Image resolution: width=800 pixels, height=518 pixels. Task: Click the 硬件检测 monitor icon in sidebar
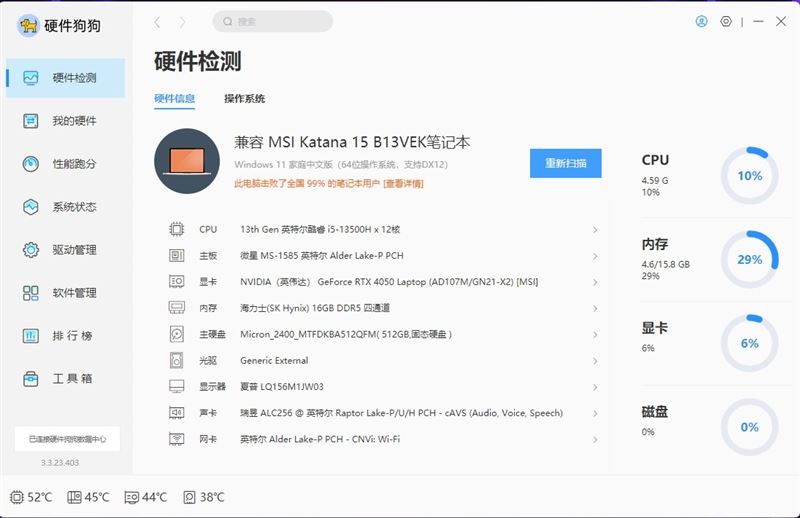[31, 78]
